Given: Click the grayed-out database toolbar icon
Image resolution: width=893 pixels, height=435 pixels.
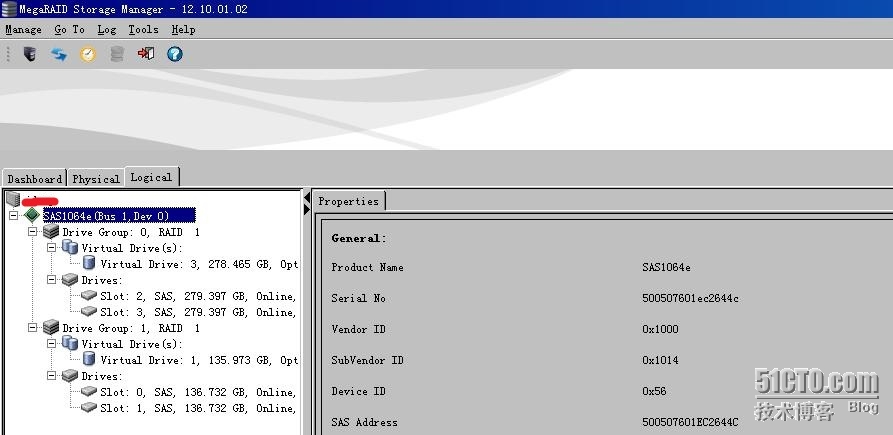Looking at the screenshot, I should pos(117,54).
